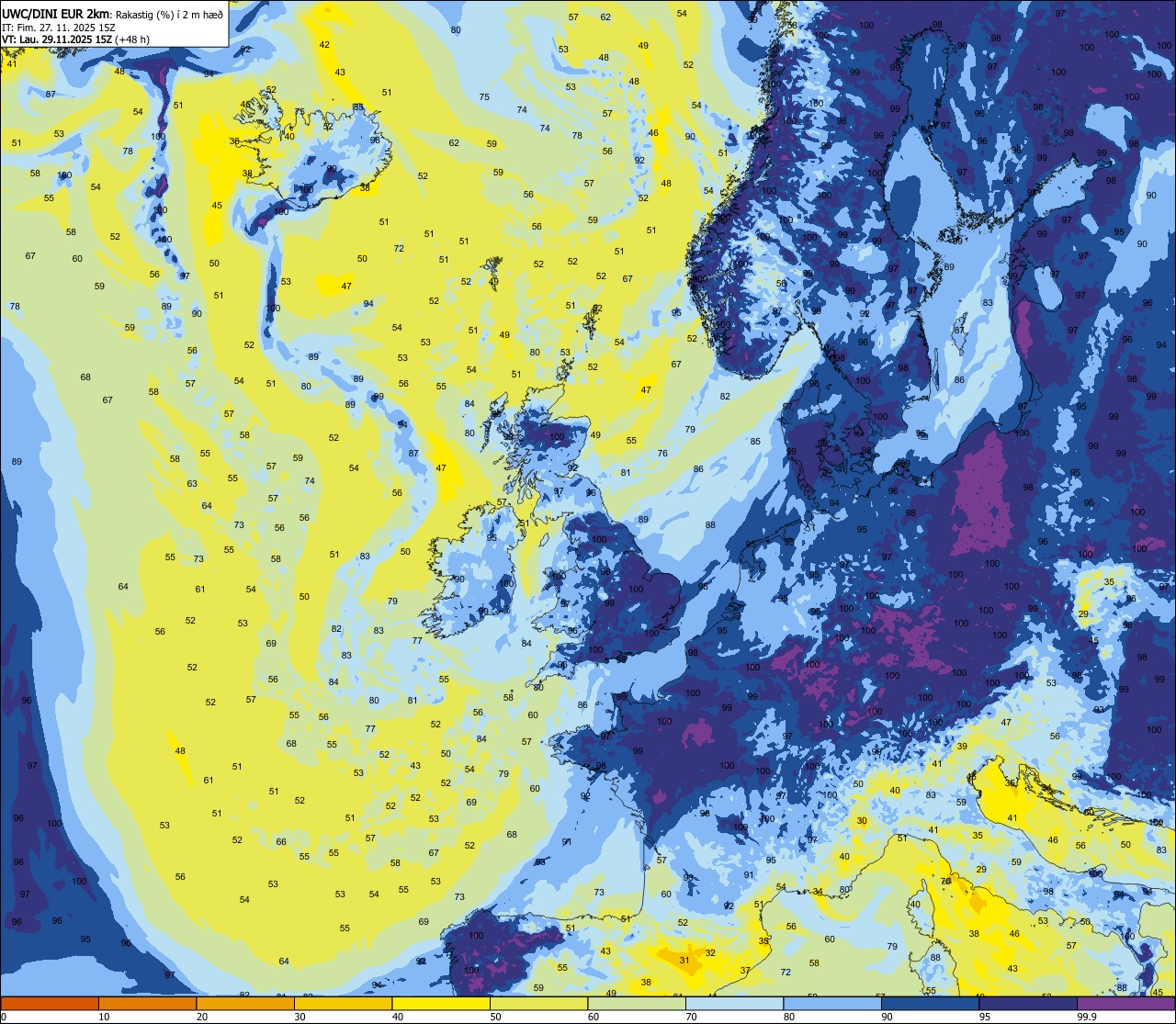1176x1024 pixels.
Task: Click the 30–40% golden legend swatch
Action: point(343,1003)
